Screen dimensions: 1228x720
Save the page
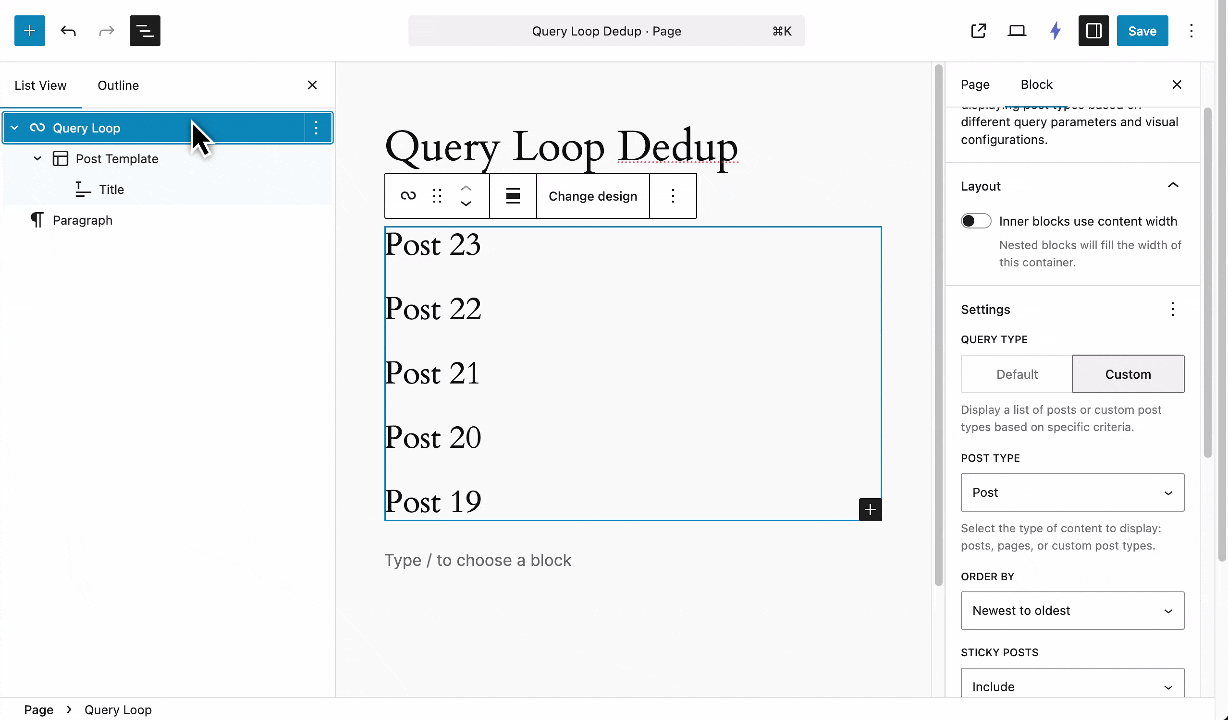click(1142, 31)
